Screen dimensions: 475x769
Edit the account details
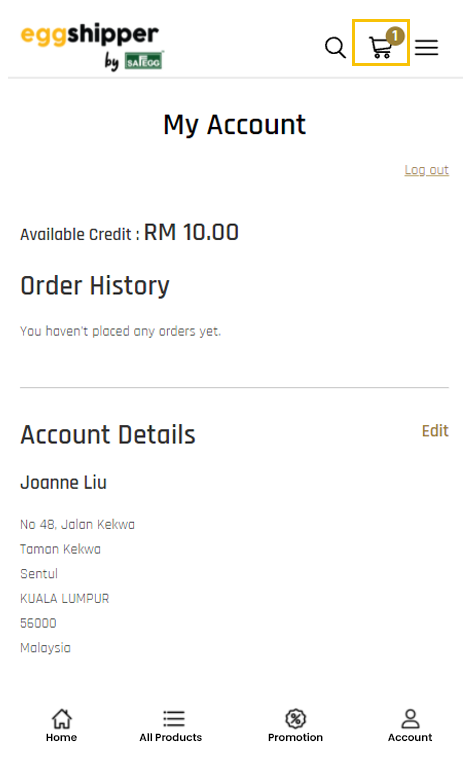click(435, 431)
